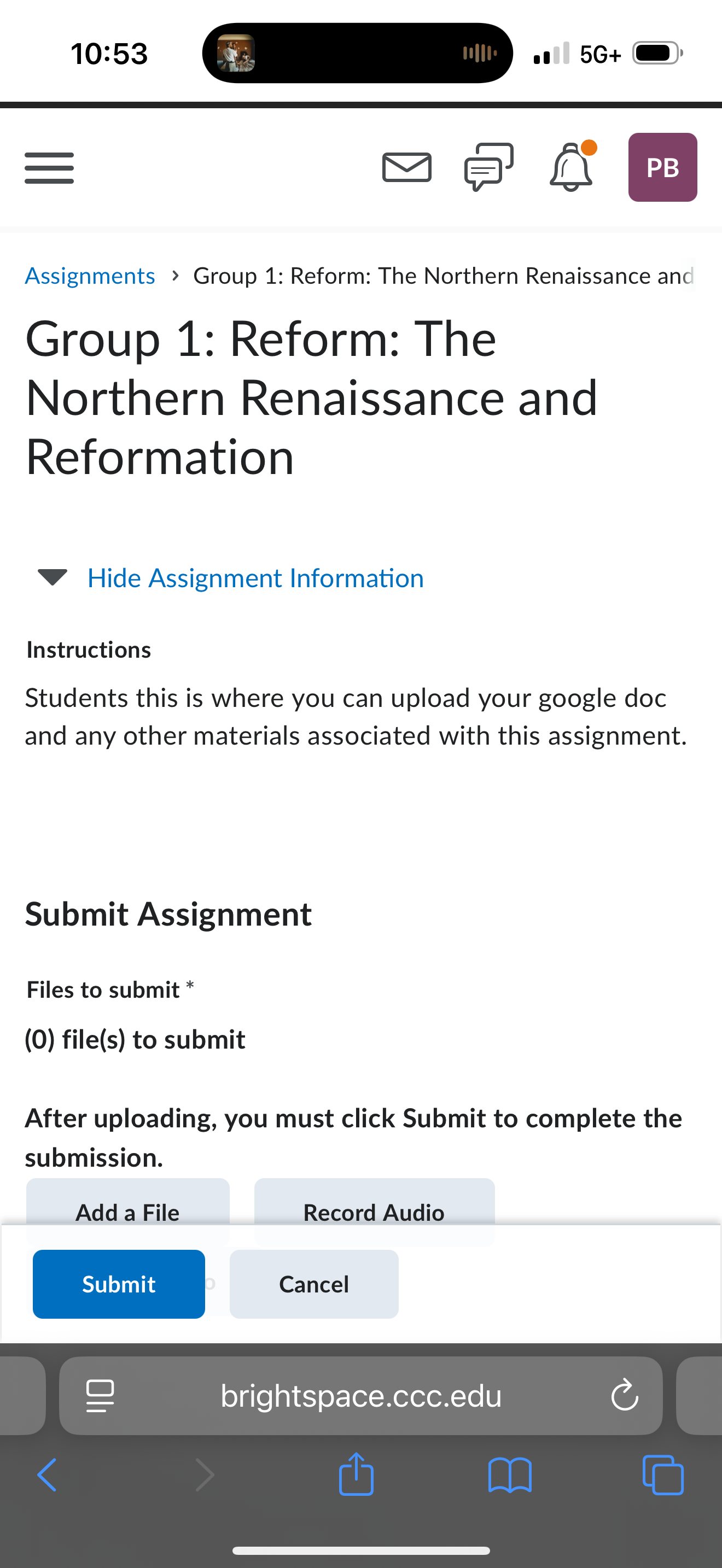Open Safari tabs overview icon
Image resolution: width=722 pixels, height=1568 pixels.
tap(663, 1475)
